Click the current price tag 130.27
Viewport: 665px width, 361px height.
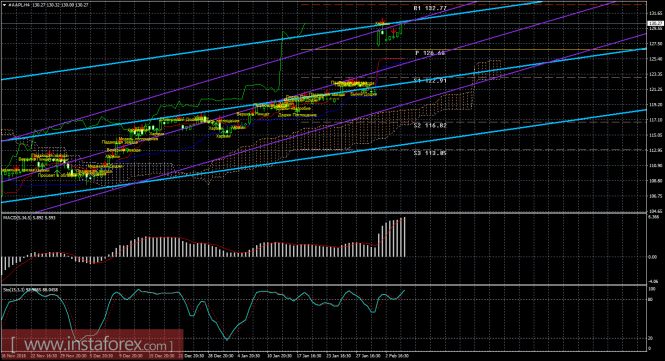pos(656,23)
